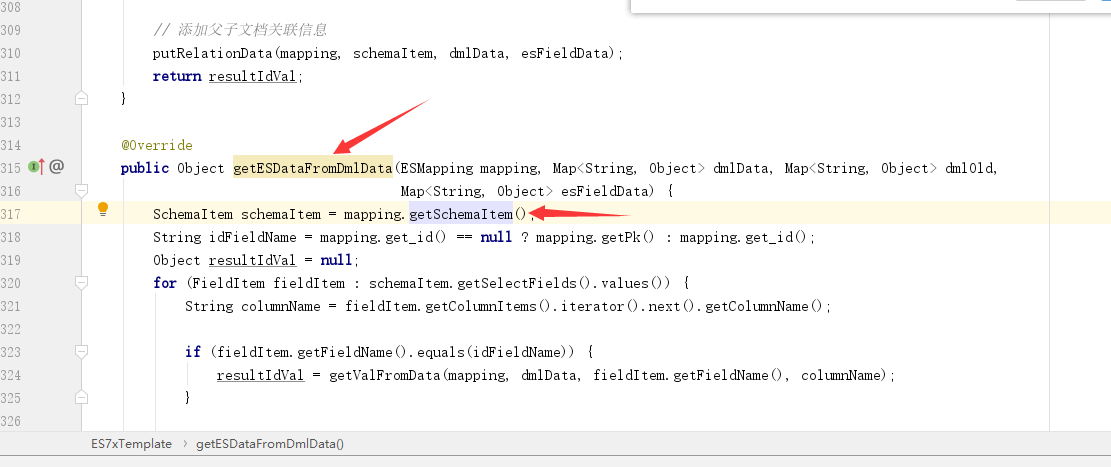Click the getColumnItems() call
The width and height of the screenshot is (1111, 467).
[487, 306]
